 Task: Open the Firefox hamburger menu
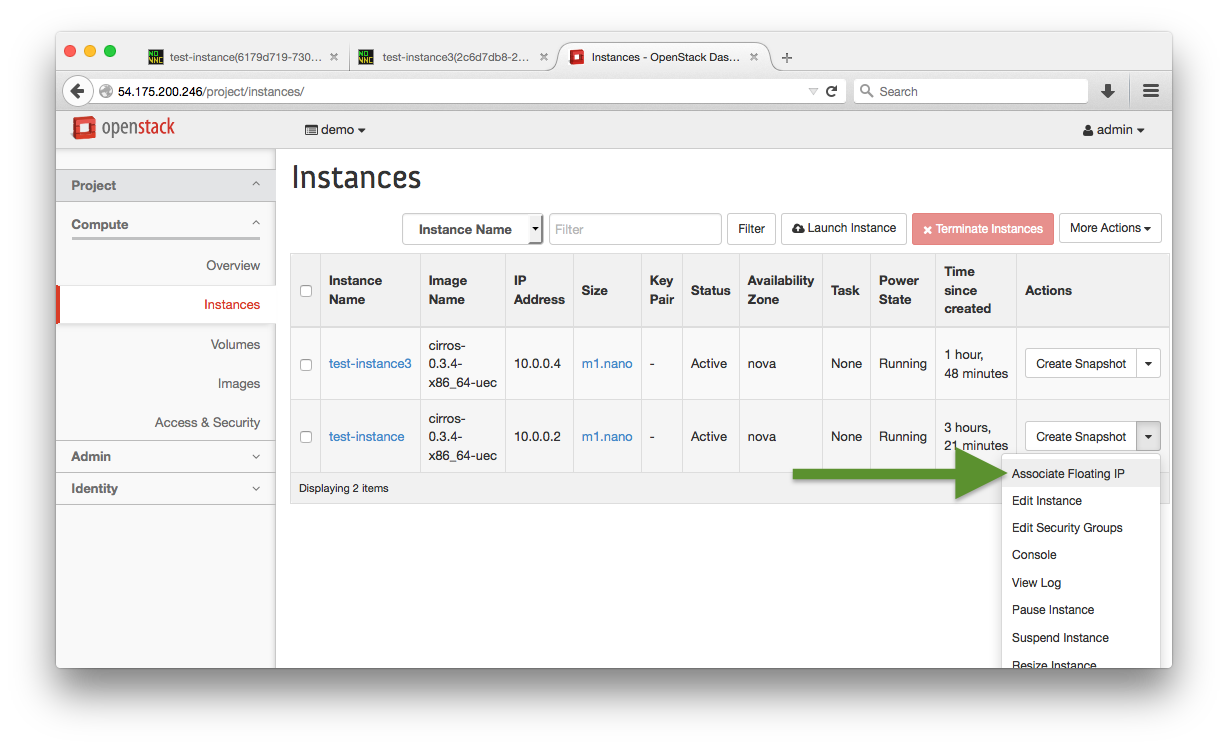pos(1150,91)
